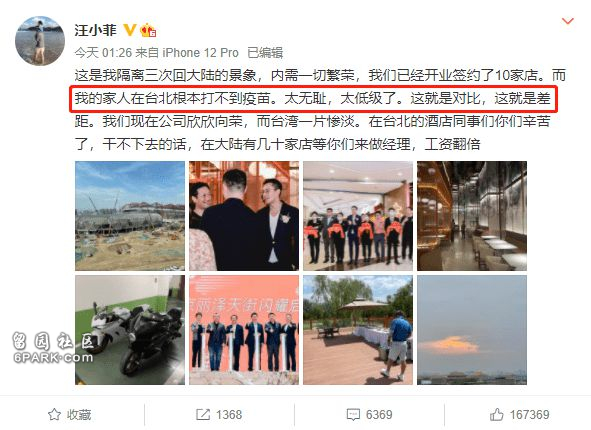591x430 pixels.
Task: Open the ribbon-cutting ceremony group photo
Action: tap(358, 216)
